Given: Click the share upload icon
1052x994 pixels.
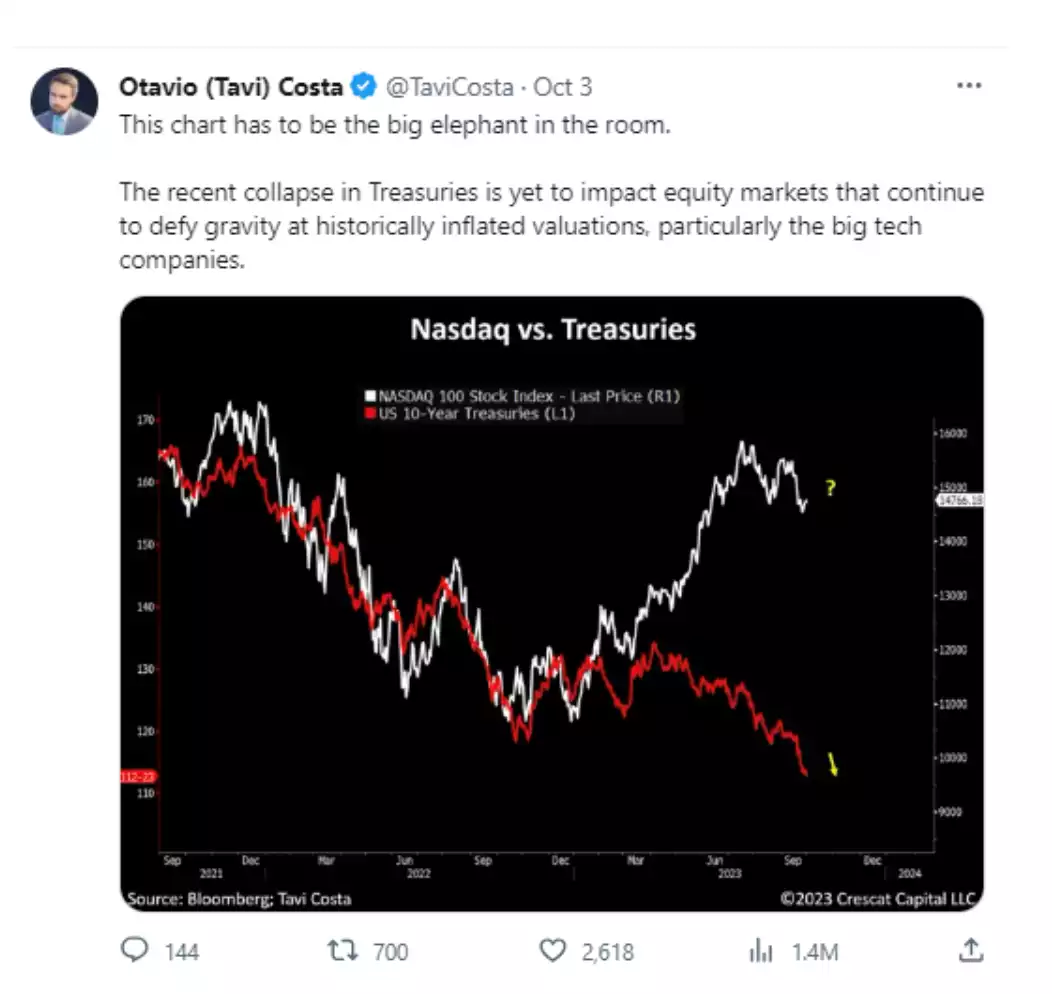Looking at the screenshot, I should click(x=970, y=951).
